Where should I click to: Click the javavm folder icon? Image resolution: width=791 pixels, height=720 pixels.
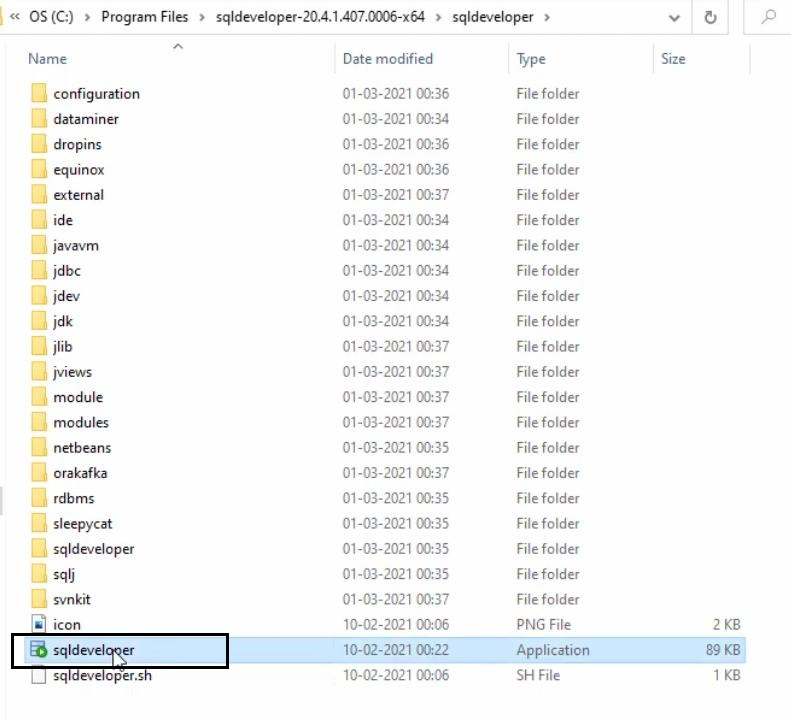click(39, 245)
